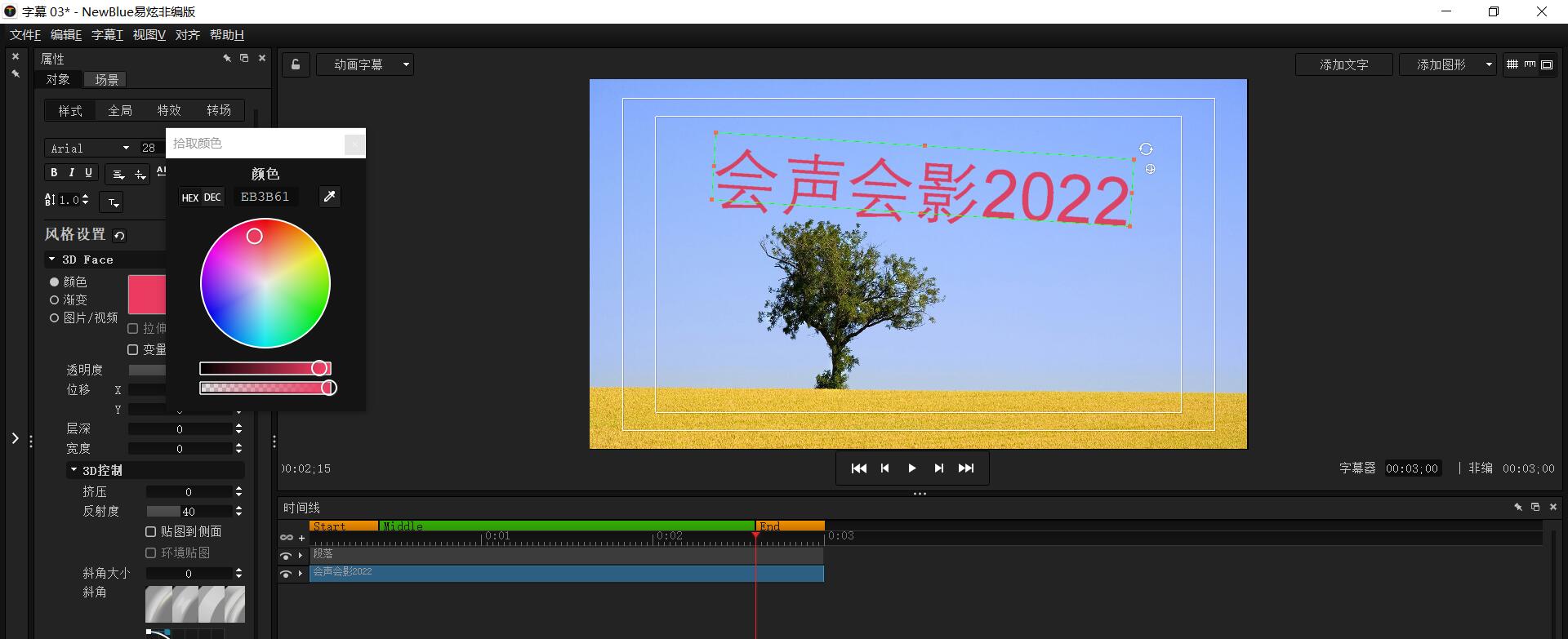Open the text case T icon
The image size is (1568, 639).
click(112, 202)
